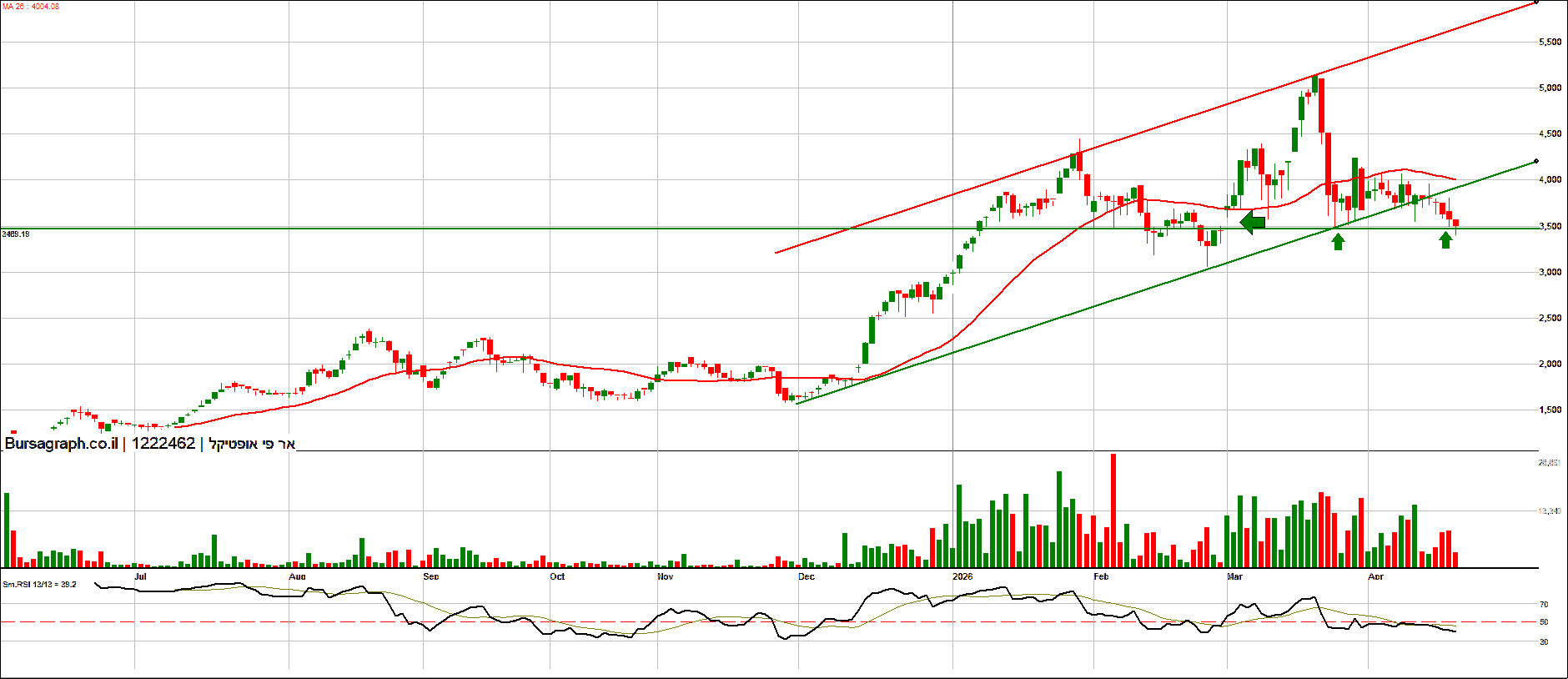Click the 3469.19 support level label
Screen dimensions: 1568x679
pyautogui.click(x=16, y=234)
